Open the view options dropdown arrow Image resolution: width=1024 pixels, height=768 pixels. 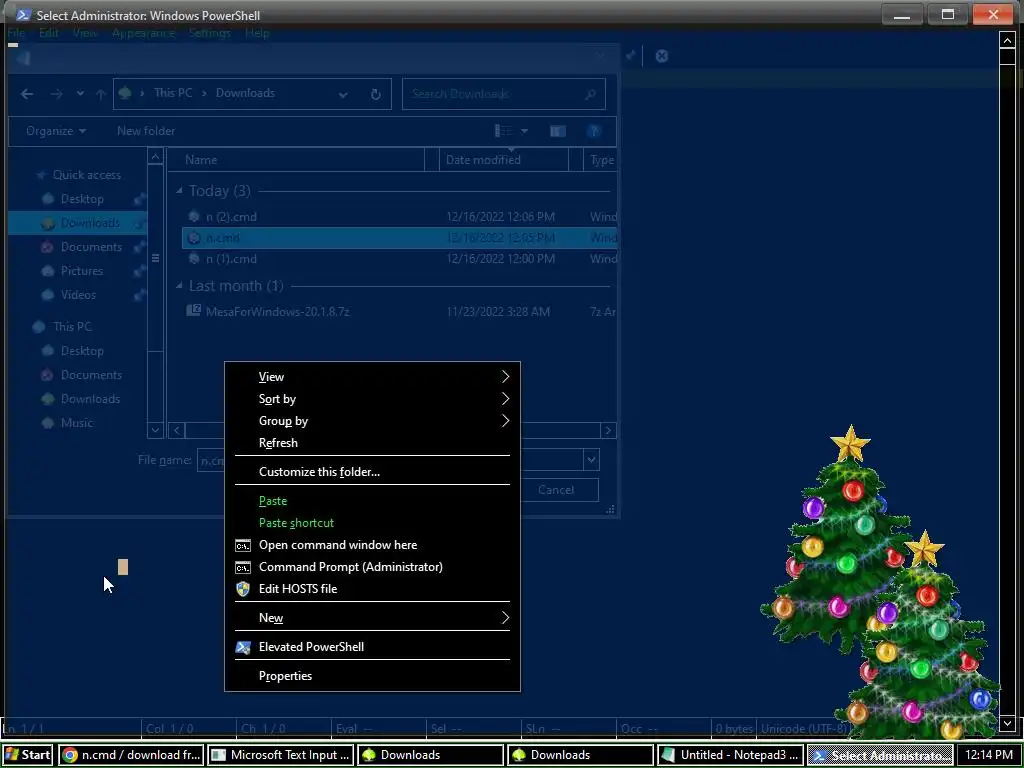pos(524,131)
